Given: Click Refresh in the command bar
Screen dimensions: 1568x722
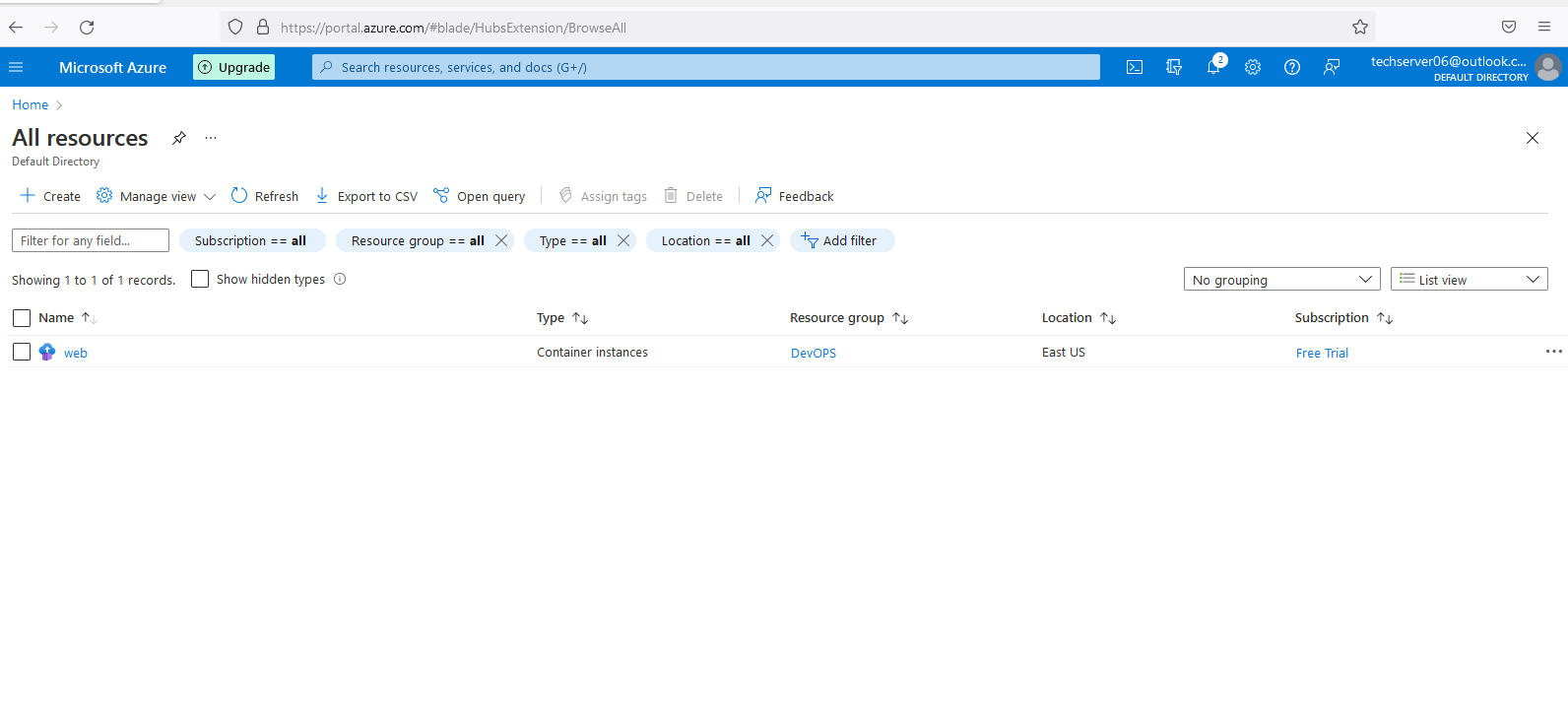Looking at the screenshot, I should tap(265, 196).
